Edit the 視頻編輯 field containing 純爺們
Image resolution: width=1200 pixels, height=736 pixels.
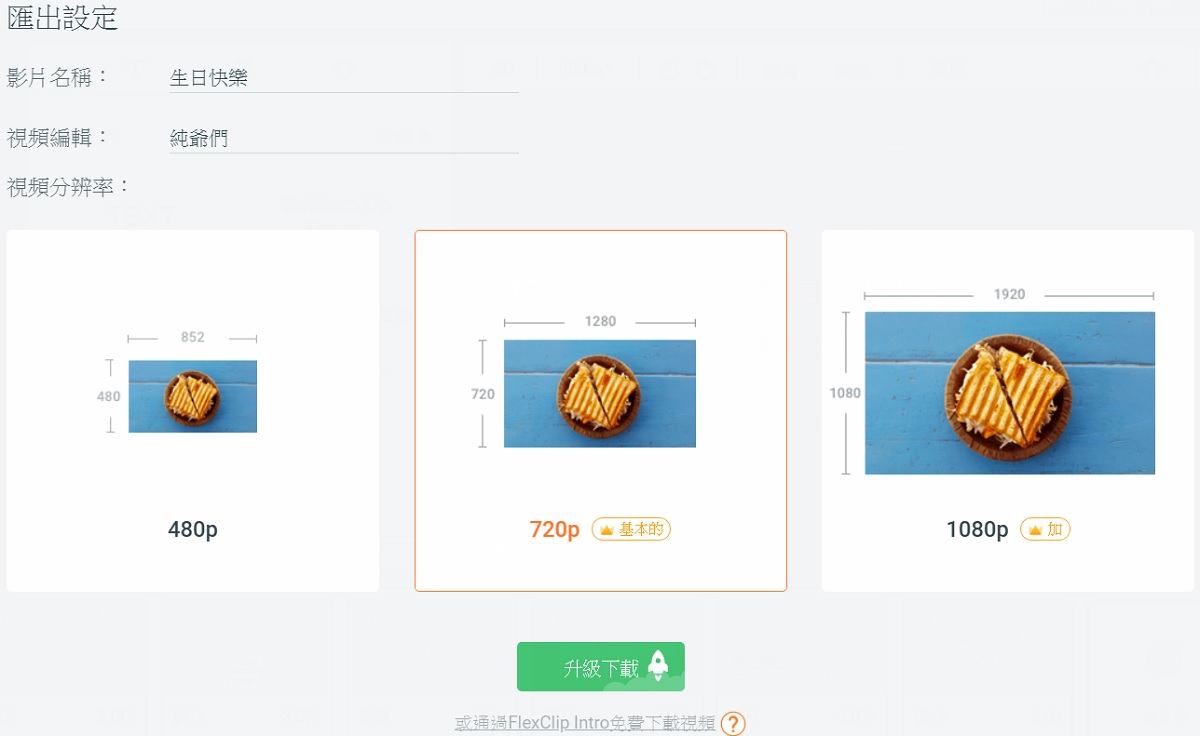344,139
